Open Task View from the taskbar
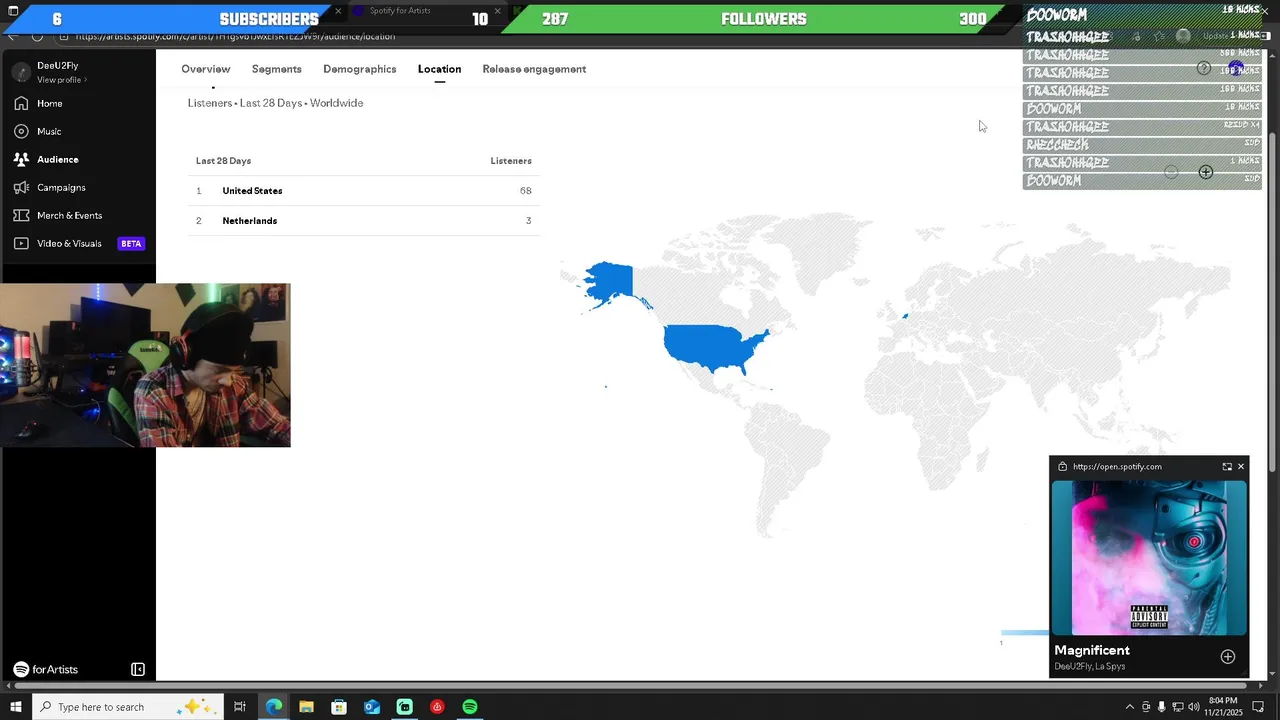The image size is (1280, 720). pyautogui.click(x=240, y=707)
